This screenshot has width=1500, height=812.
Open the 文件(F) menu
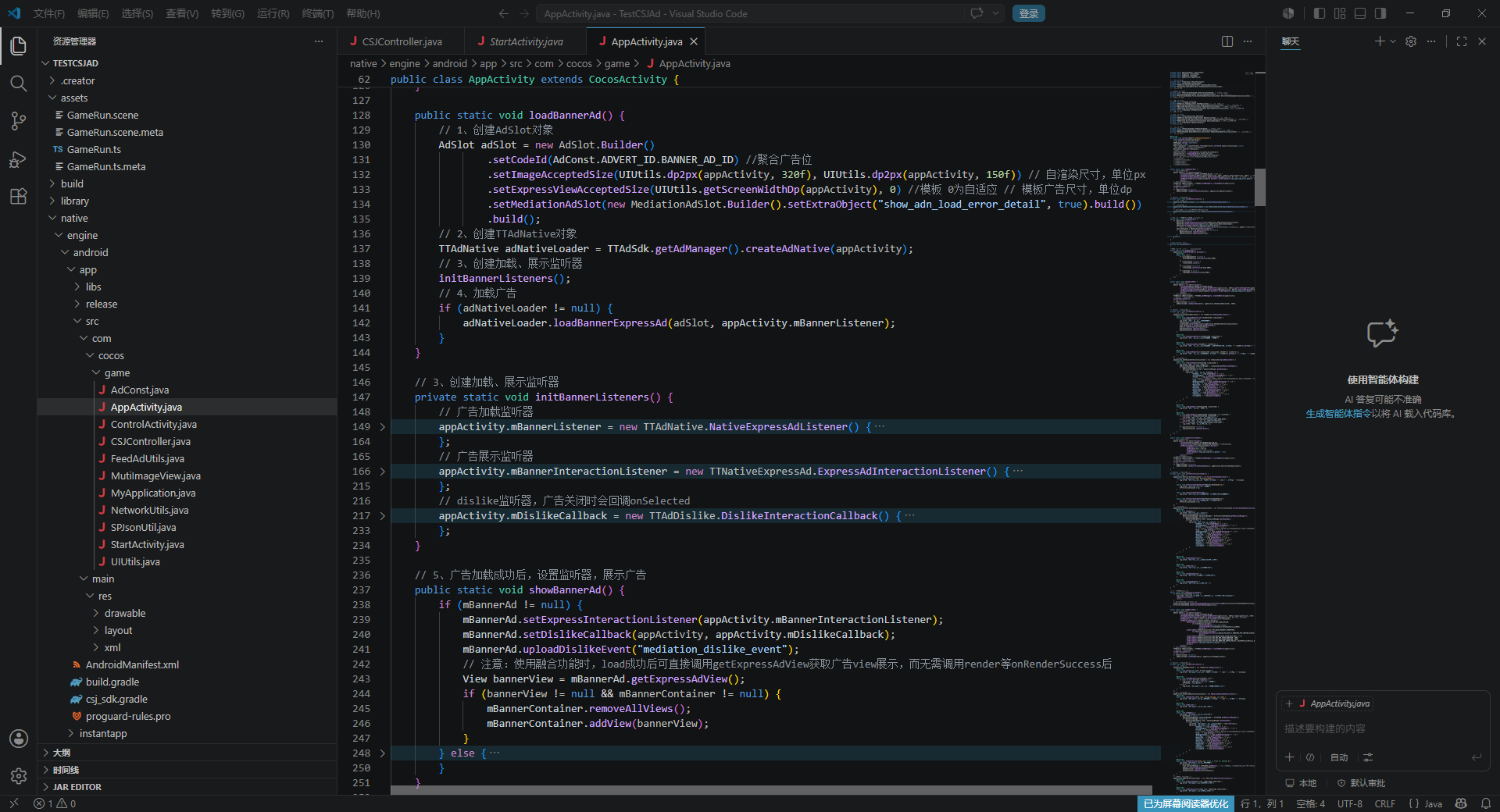[x=49, y=13]
